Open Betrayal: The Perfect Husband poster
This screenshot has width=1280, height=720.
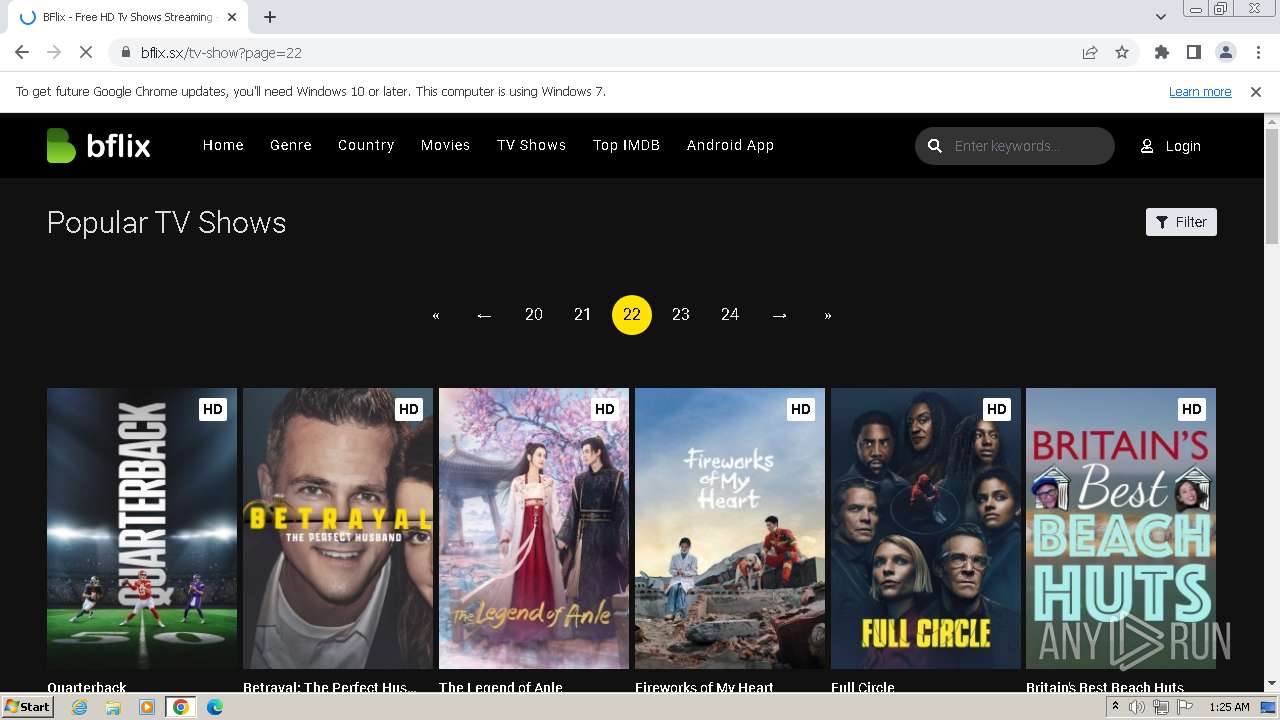(338, 528)
